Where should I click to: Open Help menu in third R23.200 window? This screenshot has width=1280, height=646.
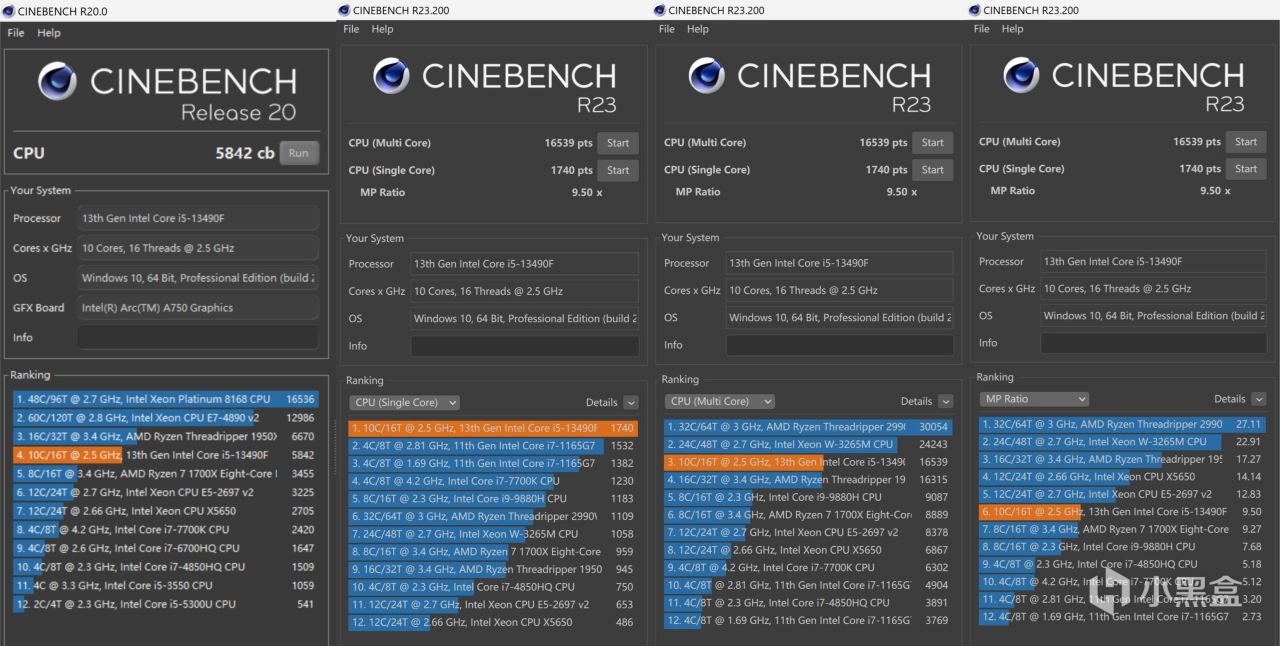(1012, 29)
